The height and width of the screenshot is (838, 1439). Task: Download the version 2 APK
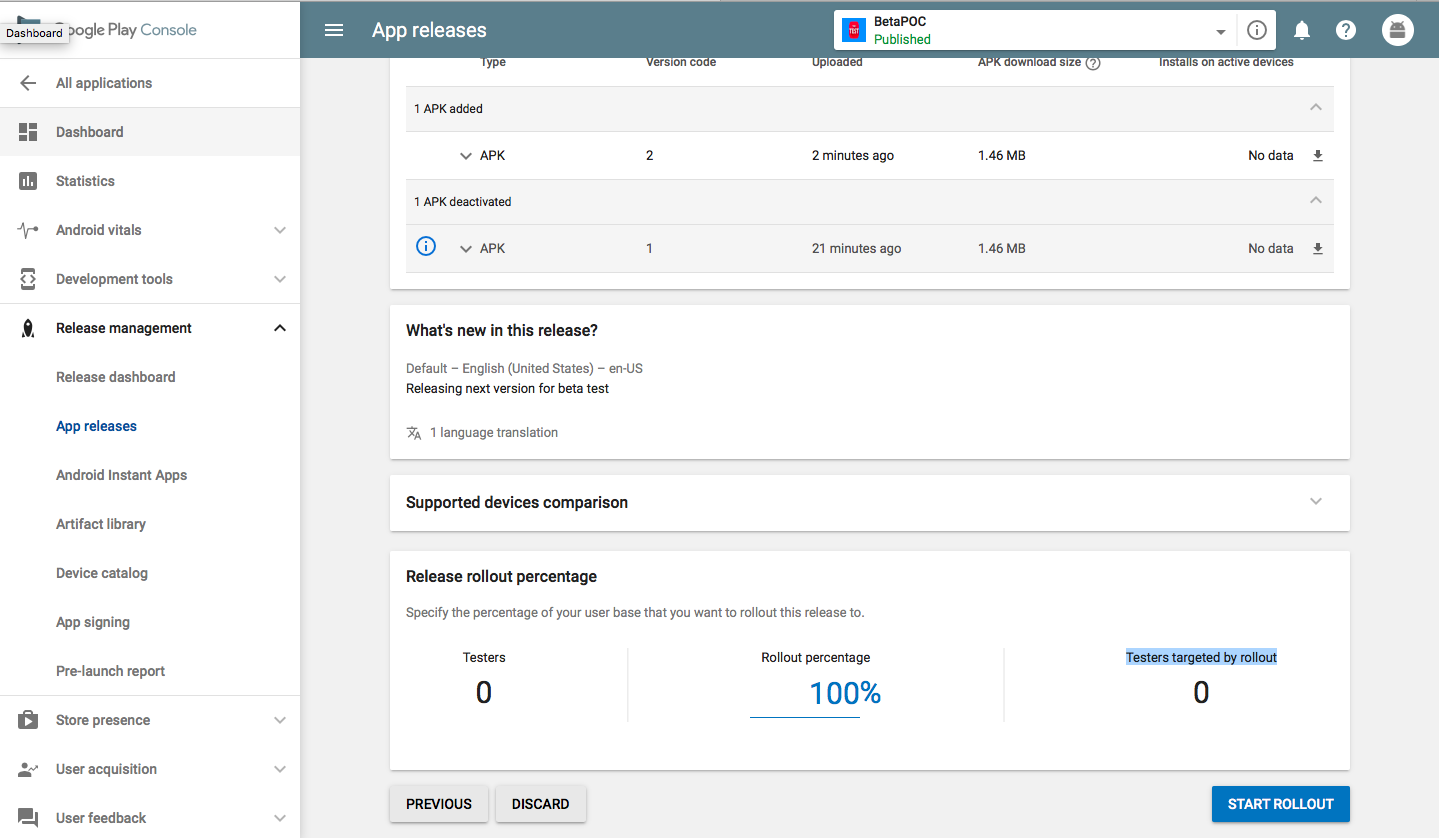click(1318, 156)
